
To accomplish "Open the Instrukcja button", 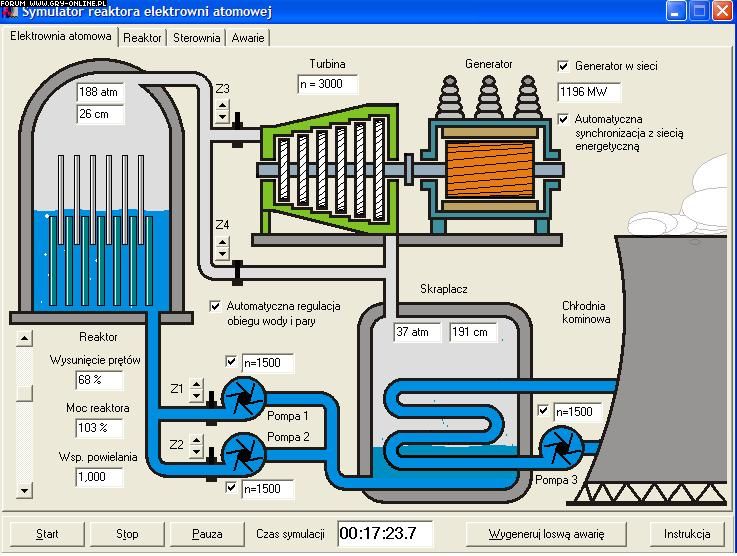I will pyautogui.click(x=687, y=534).
